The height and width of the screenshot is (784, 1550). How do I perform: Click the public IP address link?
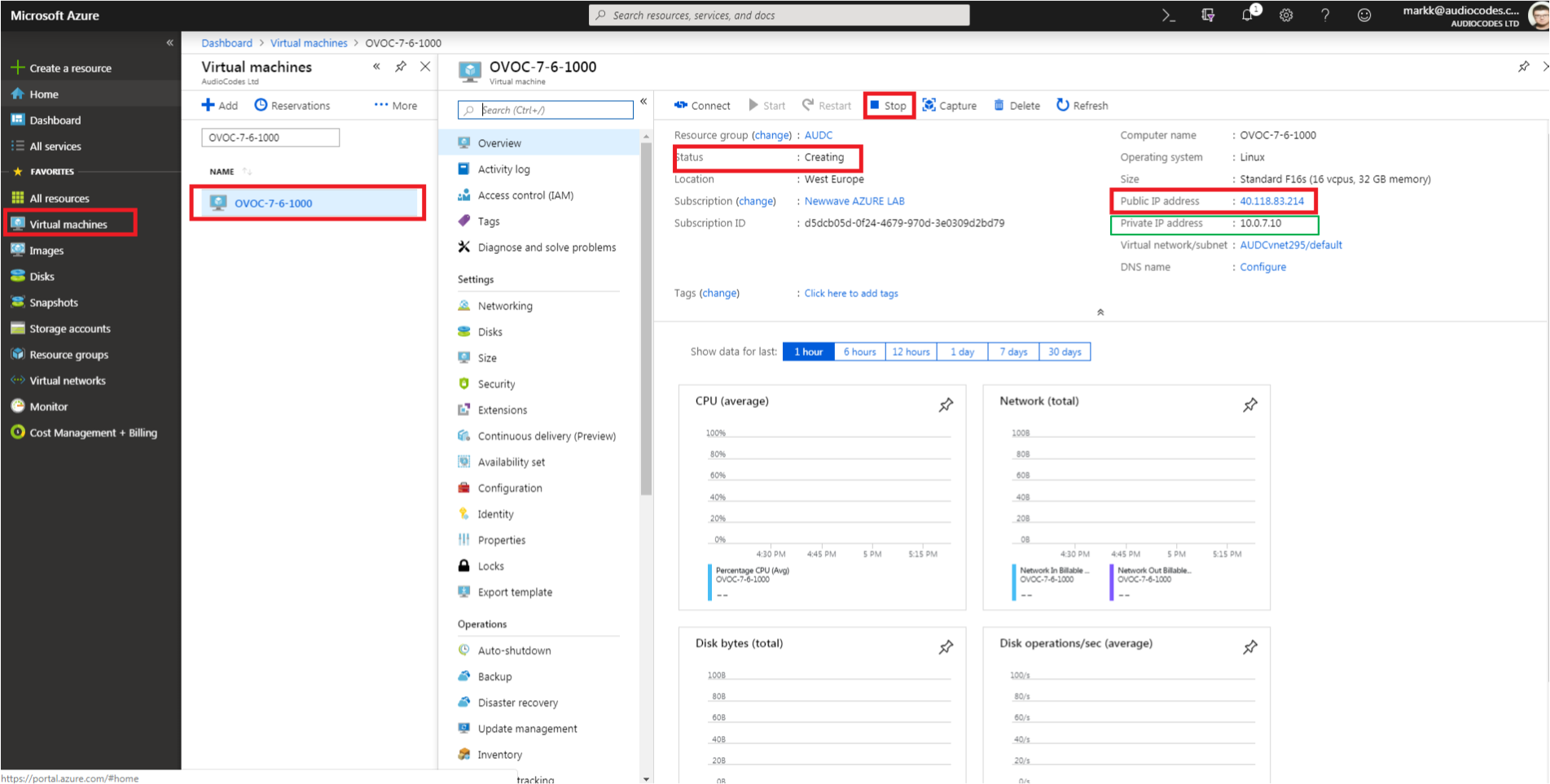[x=1271, y=201]
